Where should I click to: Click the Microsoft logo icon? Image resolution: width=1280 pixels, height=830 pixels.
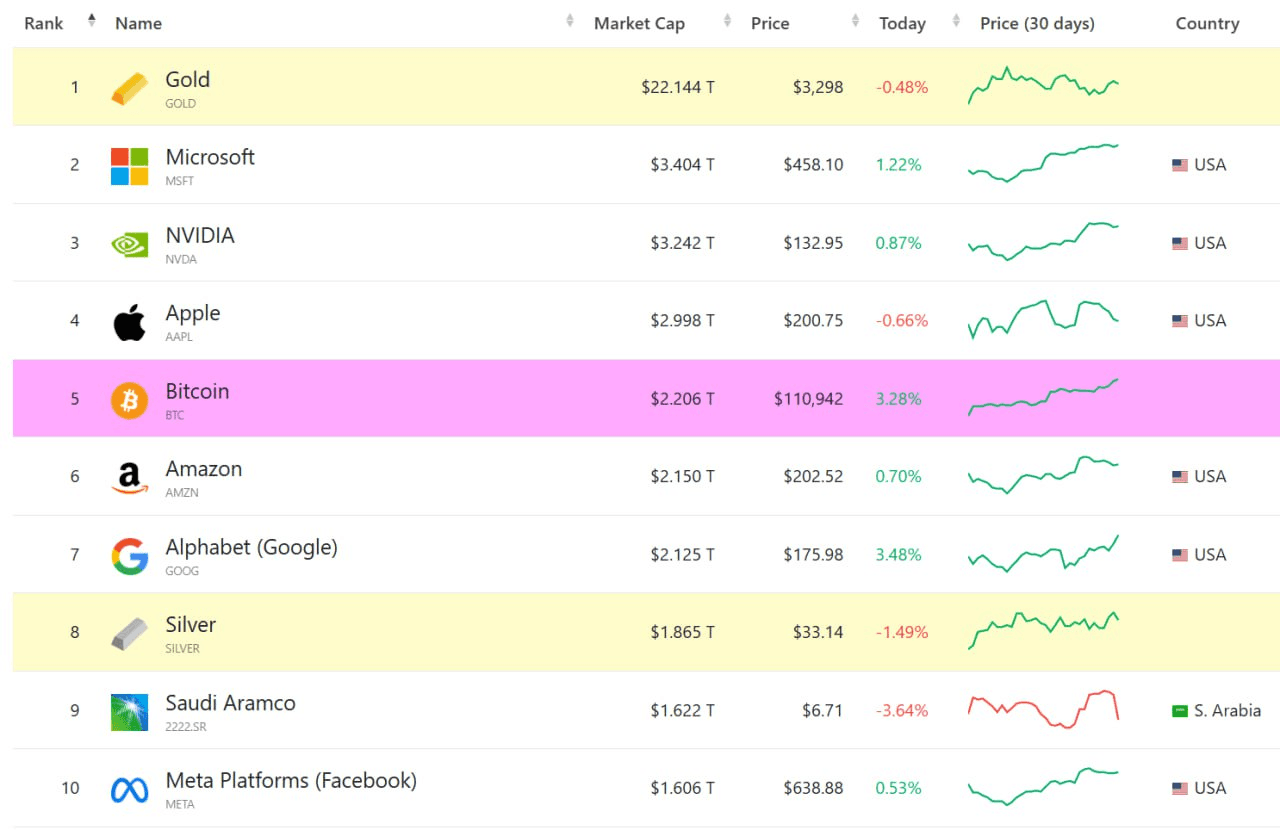point(130,166)
